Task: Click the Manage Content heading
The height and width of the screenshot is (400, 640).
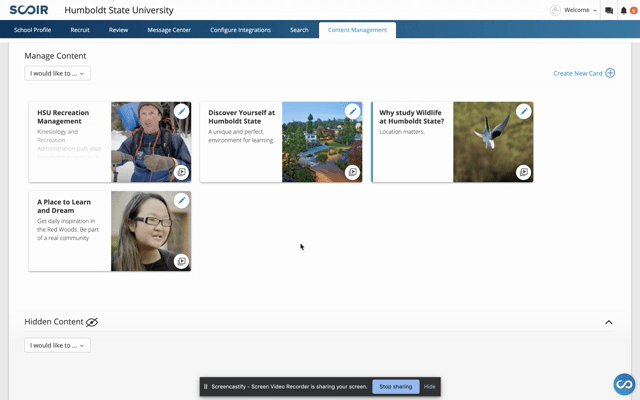Action: (x=55, y=56)
